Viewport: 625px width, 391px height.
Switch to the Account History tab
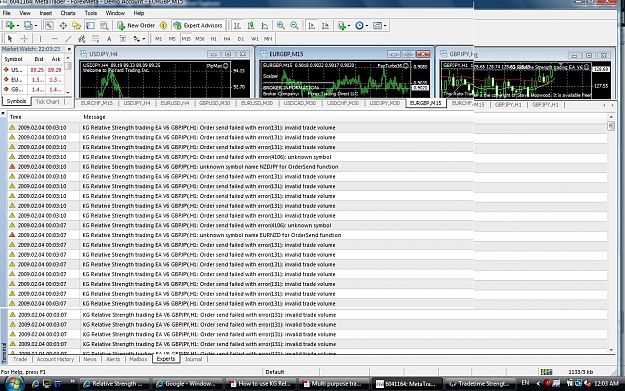(x=55, y=359)
